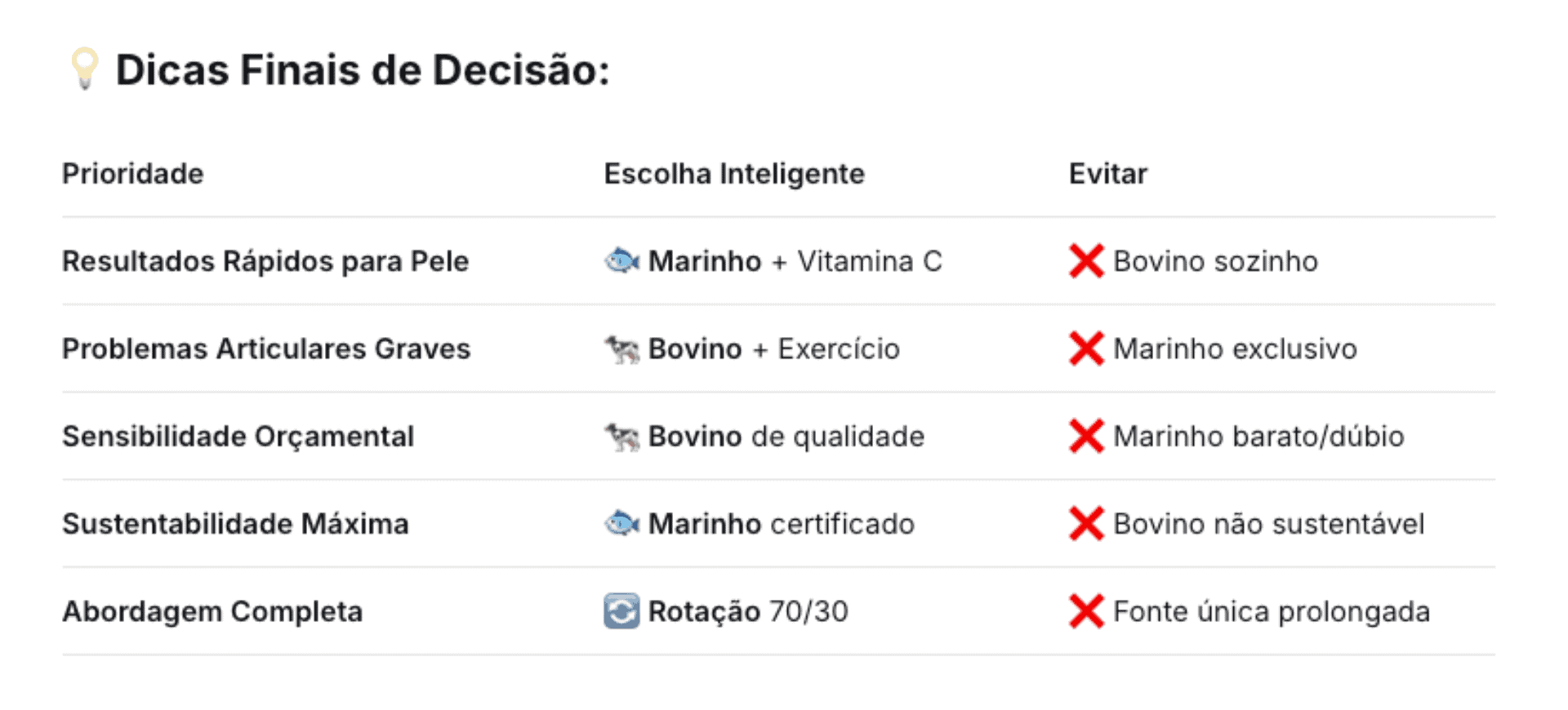Select the Resultados Rápidos para Pele row label
This screenshot has height=710, width=1568.
265,261
